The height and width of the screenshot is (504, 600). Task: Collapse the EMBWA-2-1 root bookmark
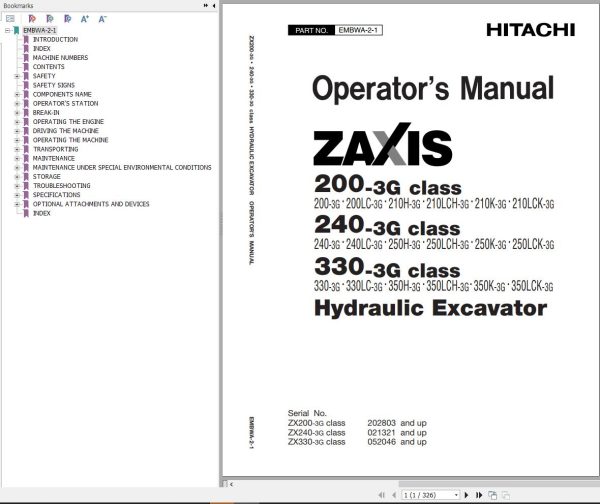8,30
